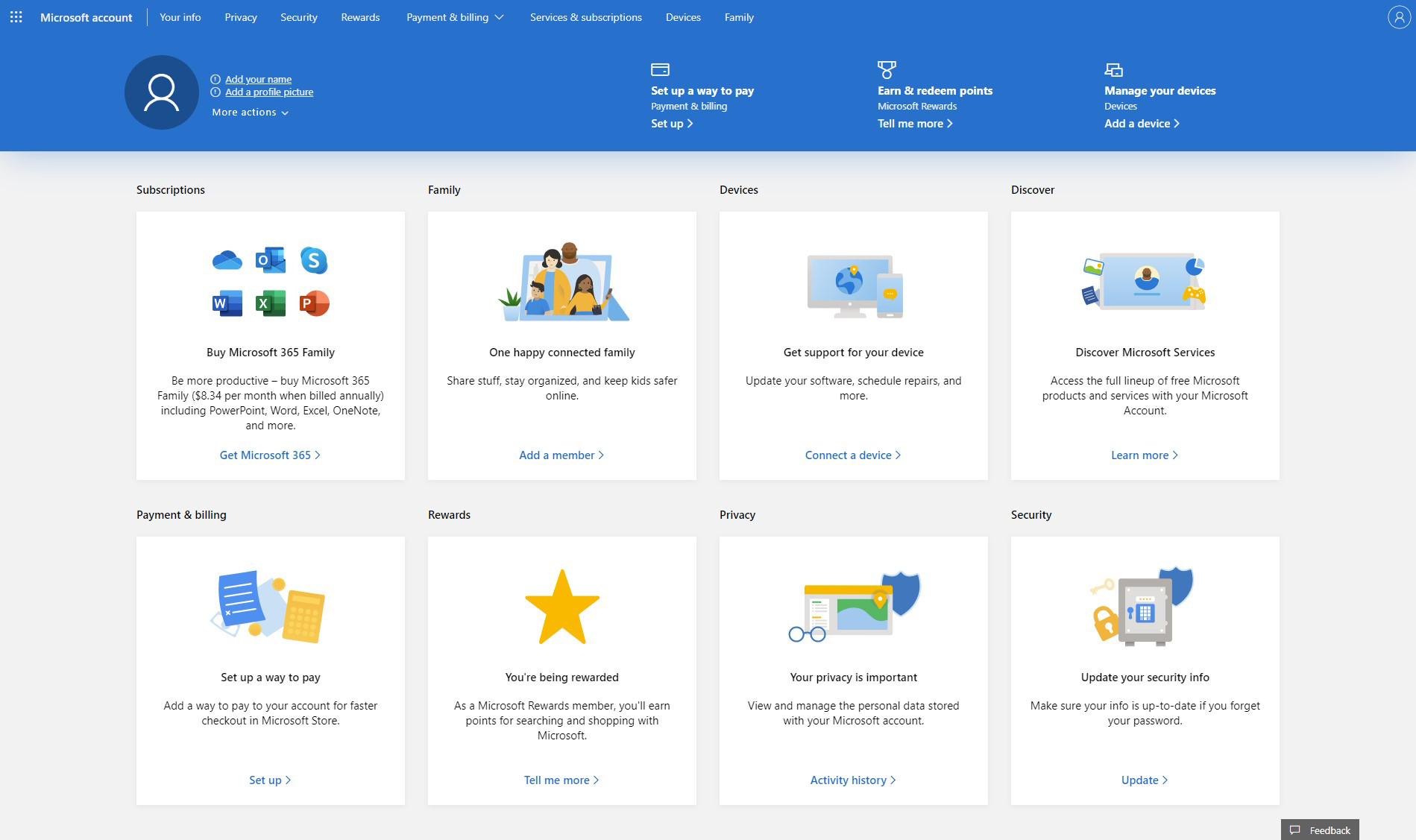Click the Connect a device link

(853, 455)
